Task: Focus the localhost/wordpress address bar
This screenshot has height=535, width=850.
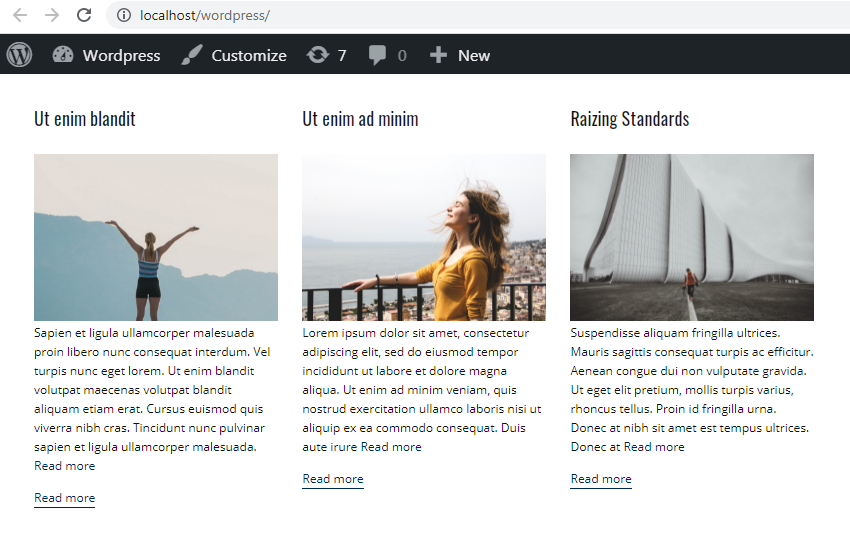Action: 477,15
